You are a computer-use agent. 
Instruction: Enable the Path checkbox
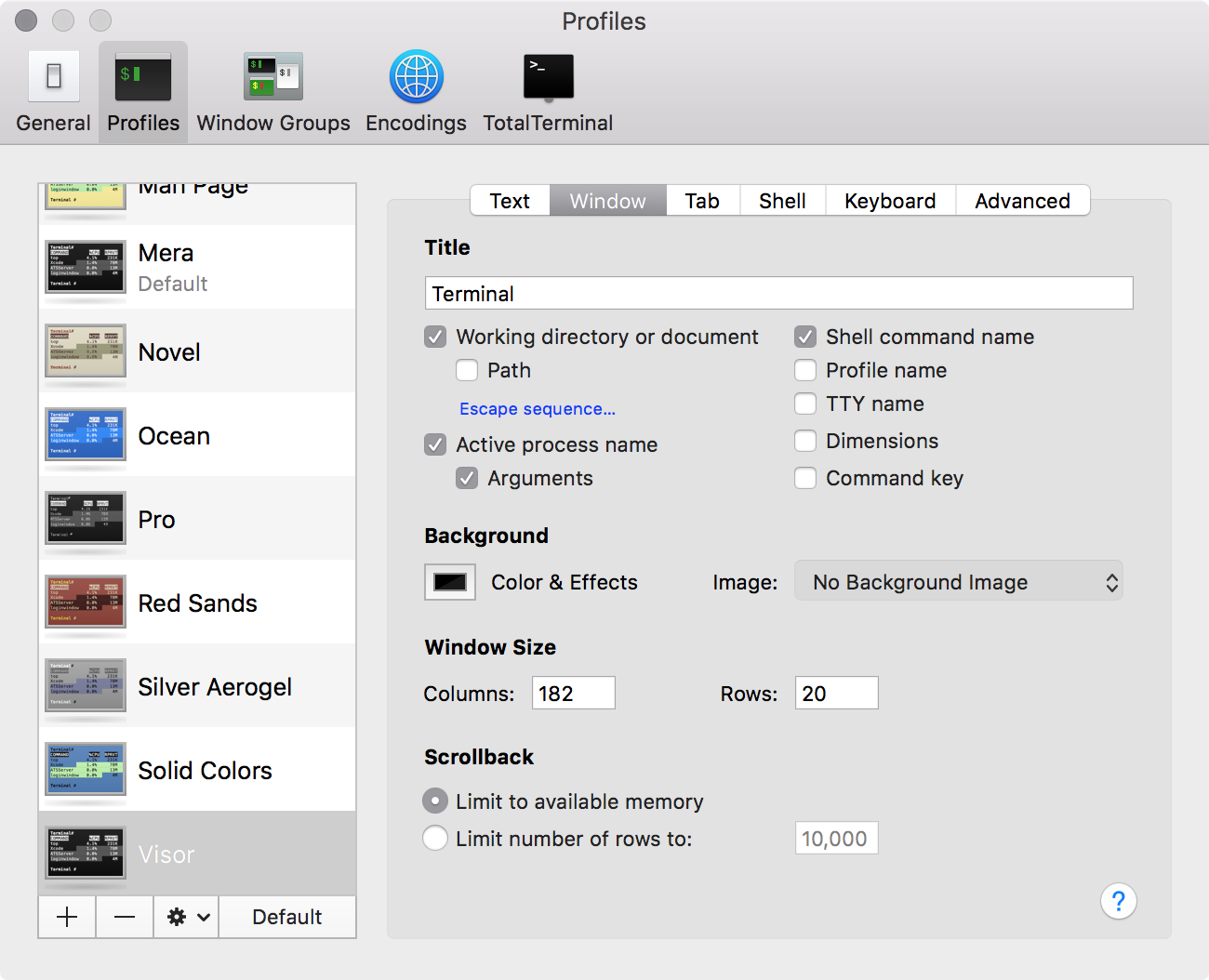pyautogui.click(x=467, y=370)
